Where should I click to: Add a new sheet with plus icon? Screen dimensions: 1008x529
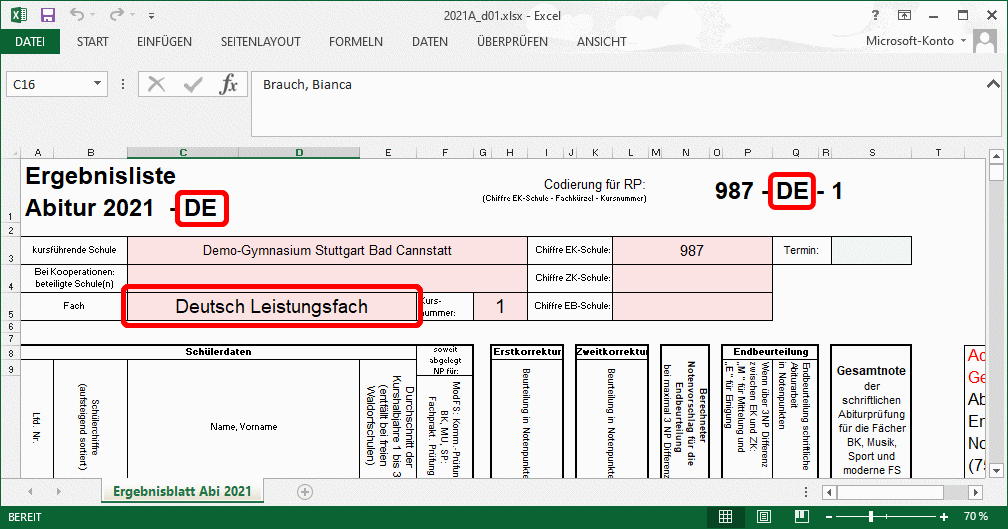(x=305, y=491)
